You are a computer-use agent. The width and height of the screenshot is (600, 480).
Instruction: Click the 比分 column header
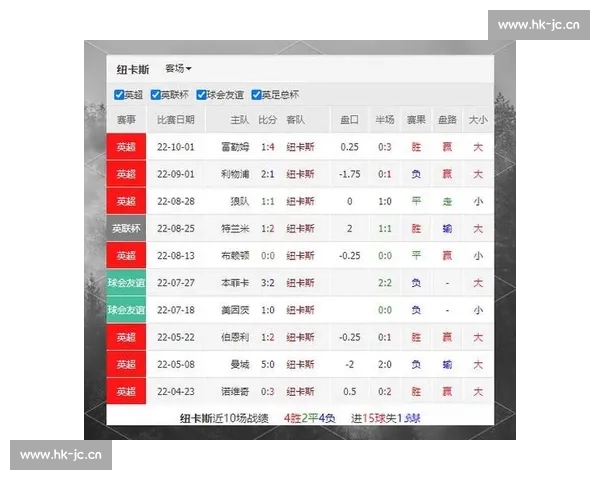[267, 120]
